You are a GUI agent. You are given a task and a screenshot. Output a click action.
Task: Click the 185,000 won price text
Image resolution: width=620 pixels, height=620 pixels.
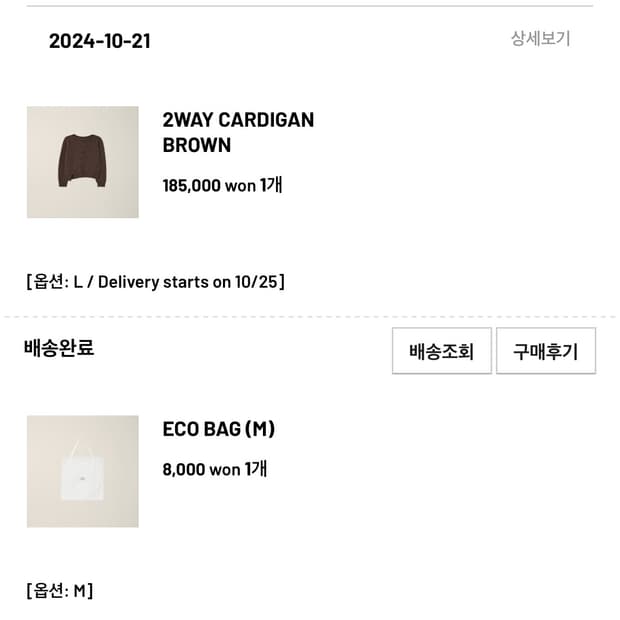coord(208,185)
